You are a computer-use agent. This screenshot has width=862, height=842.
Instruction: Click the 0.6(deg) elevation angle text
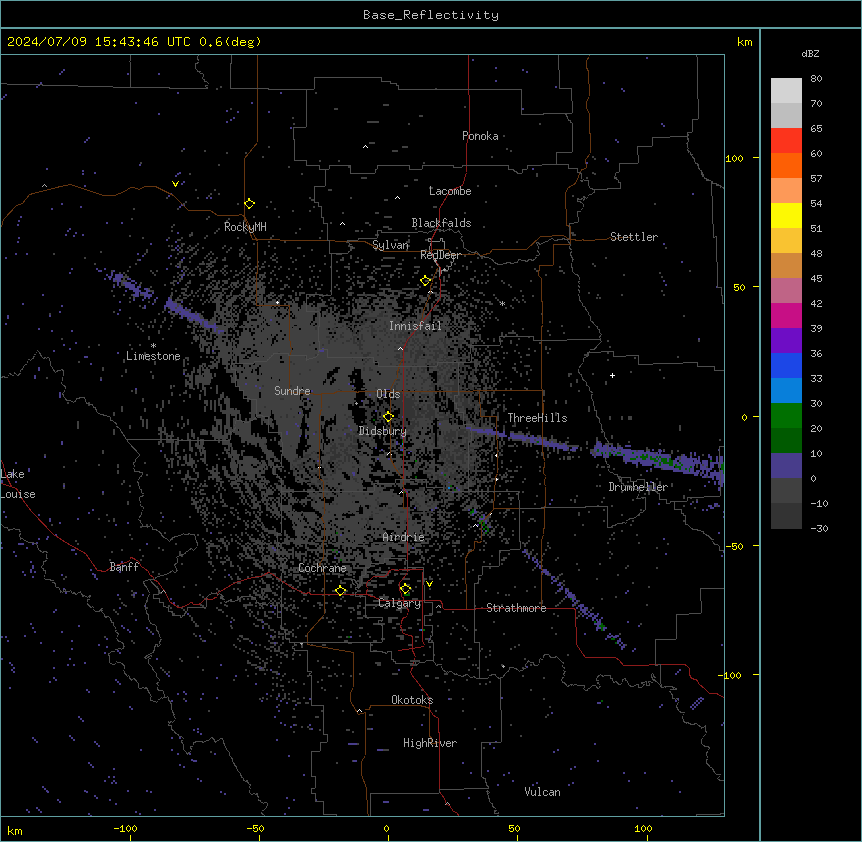tap(230, 42)
